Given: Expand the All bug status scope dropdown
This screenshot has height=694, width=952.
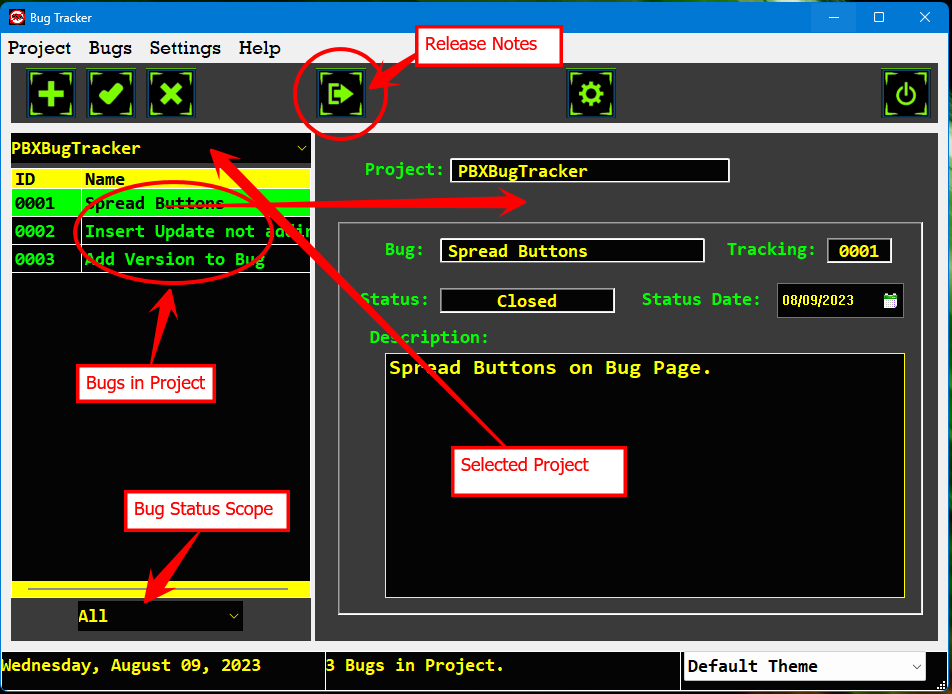Looking at the screenshot, I should click(234, 616).
